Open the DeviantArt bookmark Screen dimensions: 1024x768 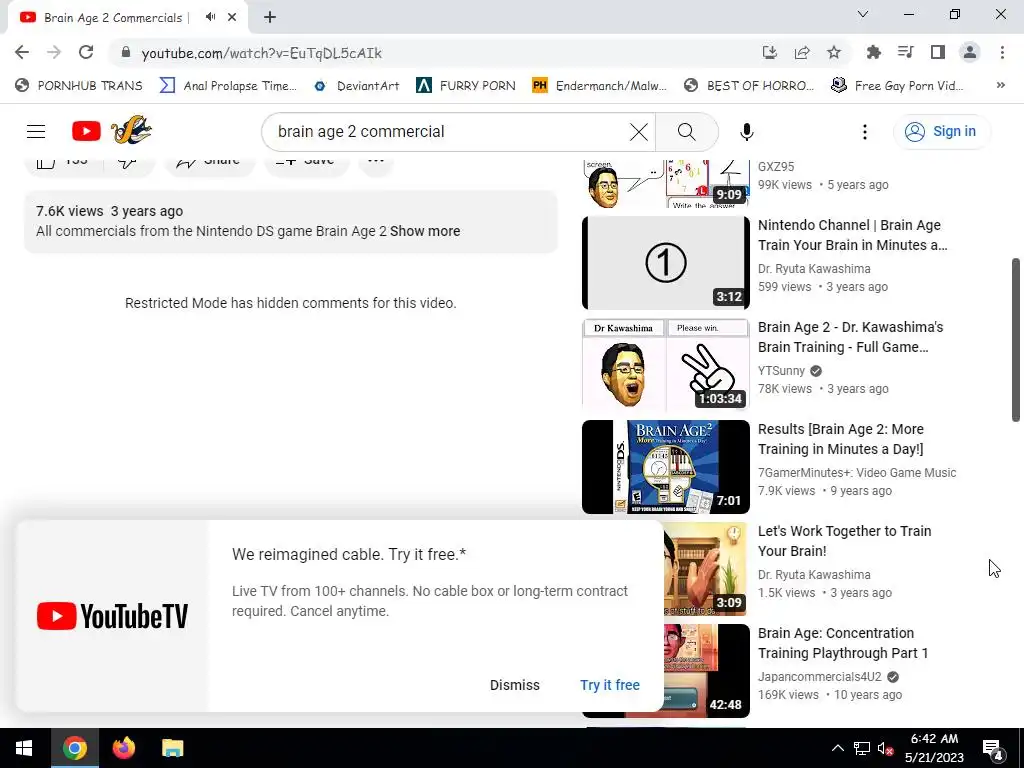pos(357,86)
